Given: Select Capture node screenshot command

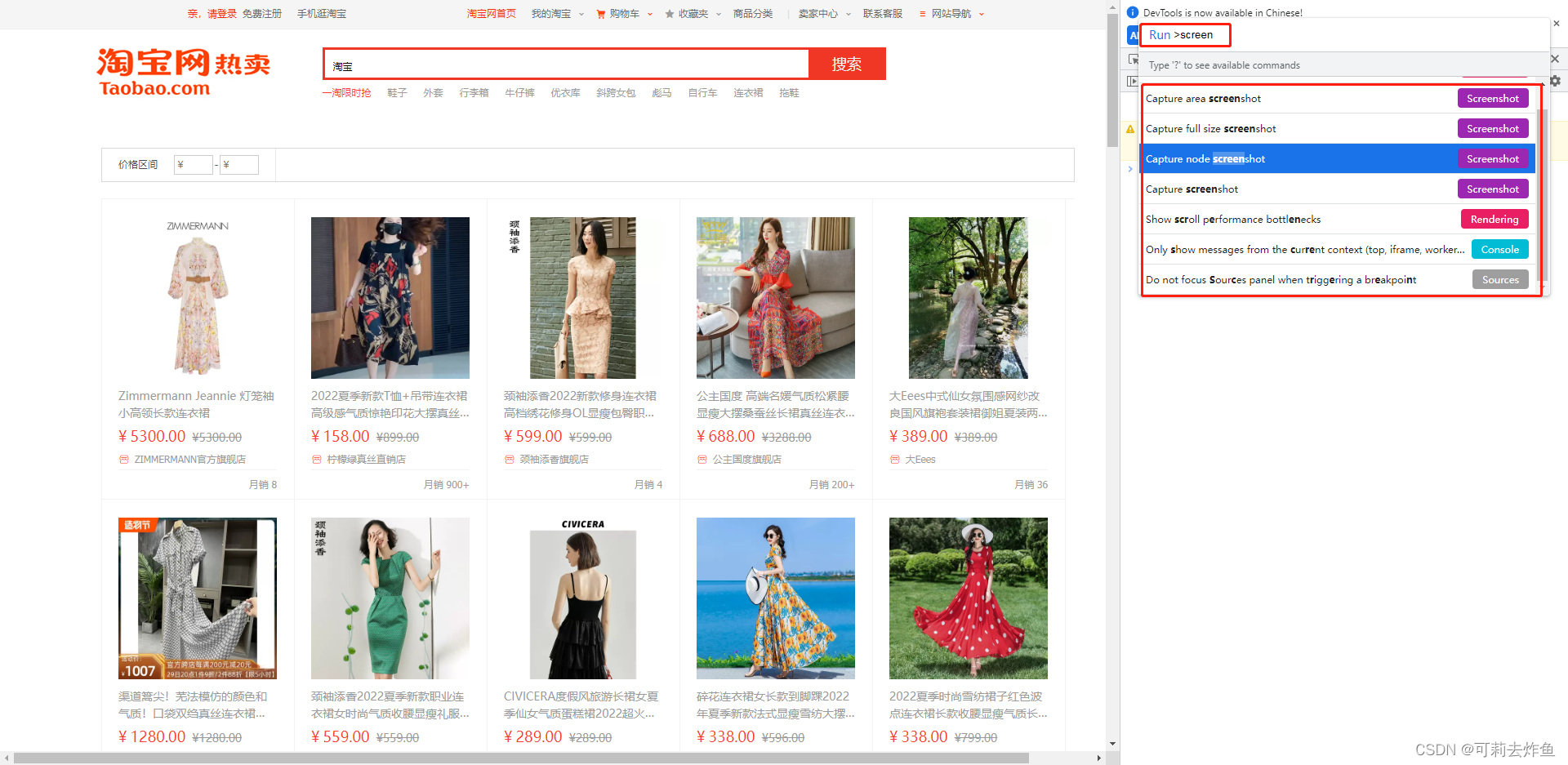Looking at the screenshot, I should pyautogui.click(x=1338, y=159).
